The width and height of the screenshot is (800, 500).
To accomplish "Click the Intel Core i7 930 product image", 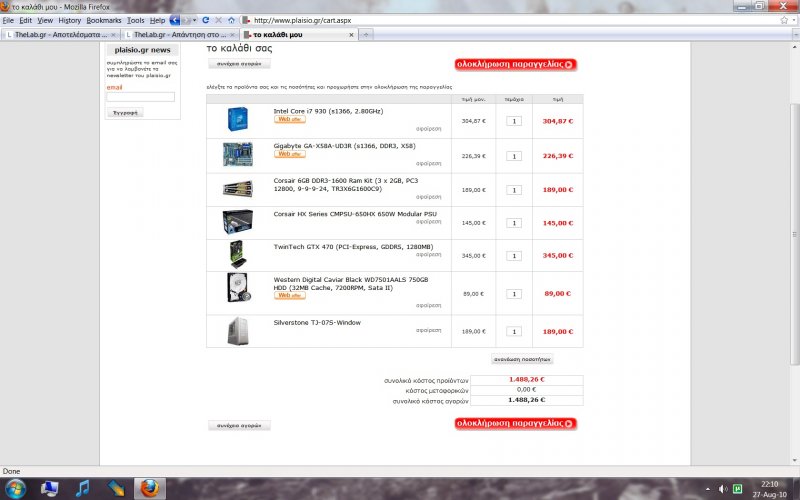I will coord(238,119).
